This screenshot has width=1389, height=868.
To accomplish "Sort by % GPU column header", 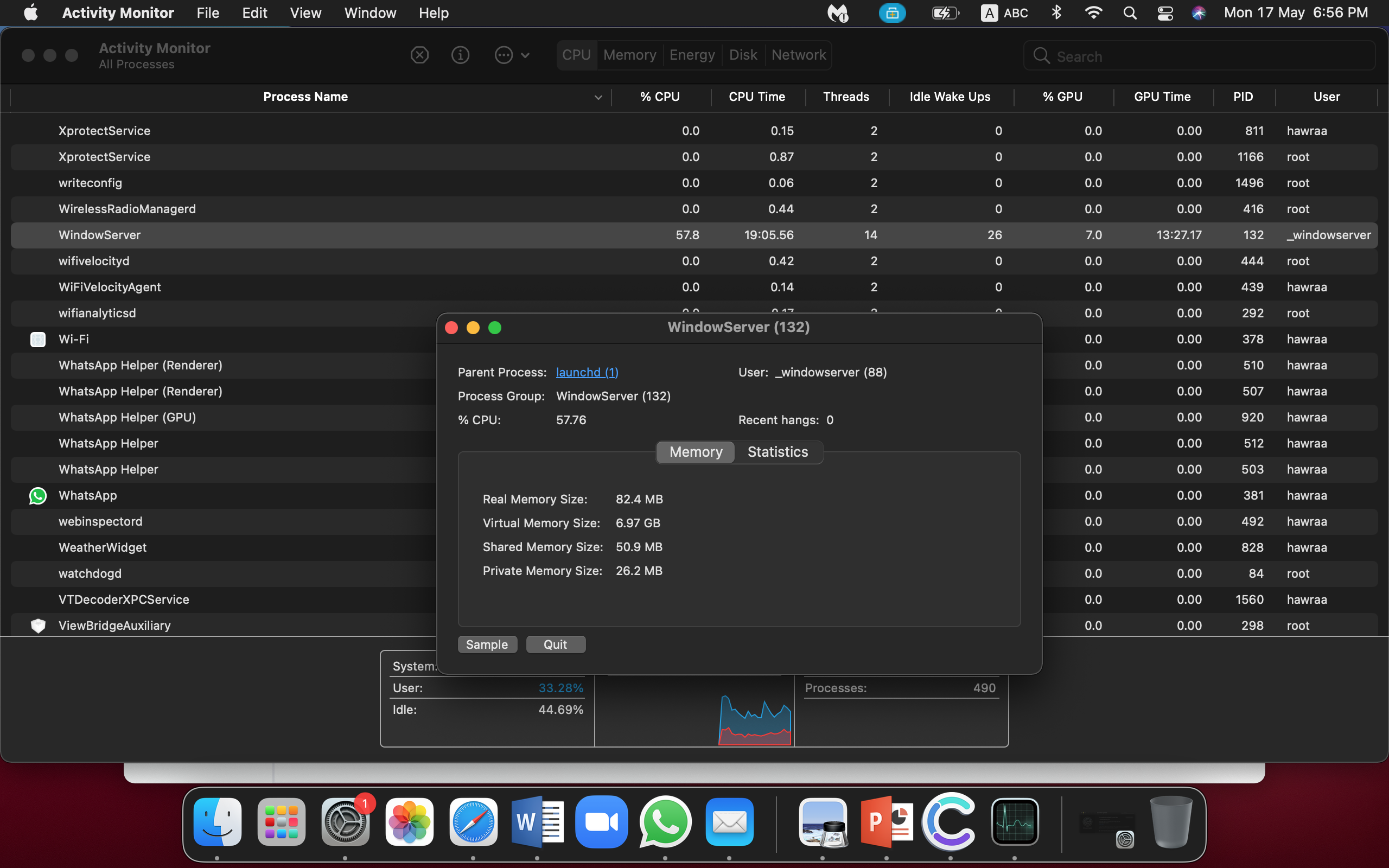I will coord(1062,97).
